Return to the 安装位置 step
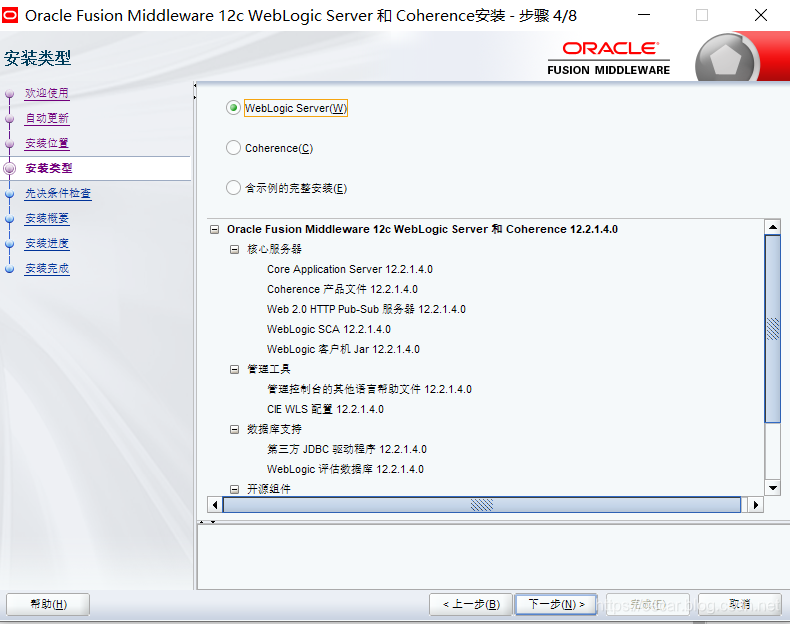Image resolution: width=790 pixels, height=624 pixels. [47, 144]
